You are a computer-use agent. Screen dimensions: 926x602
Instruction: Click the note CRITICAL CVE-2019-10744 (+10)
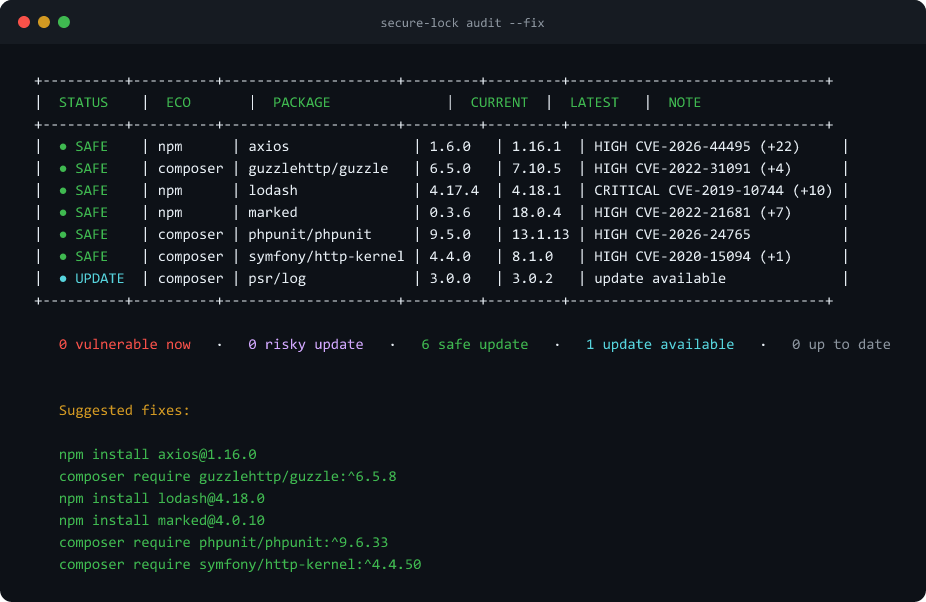coord(713,190)
